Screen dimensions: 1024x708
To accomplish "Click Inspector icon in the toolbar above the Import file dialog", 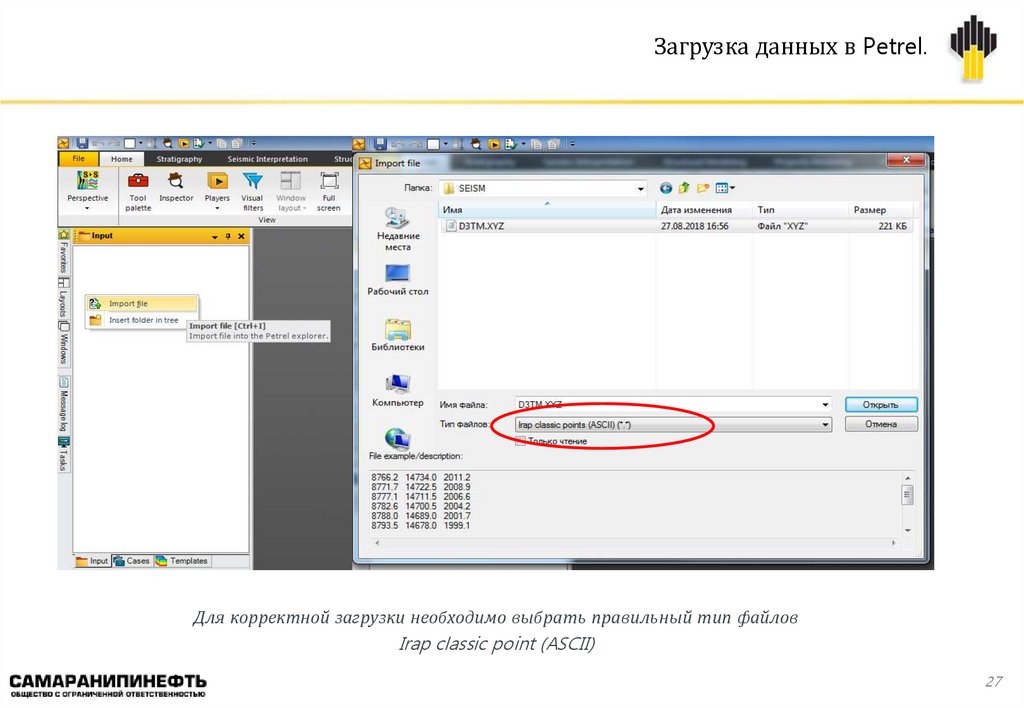I will click(x=476, y=144).
